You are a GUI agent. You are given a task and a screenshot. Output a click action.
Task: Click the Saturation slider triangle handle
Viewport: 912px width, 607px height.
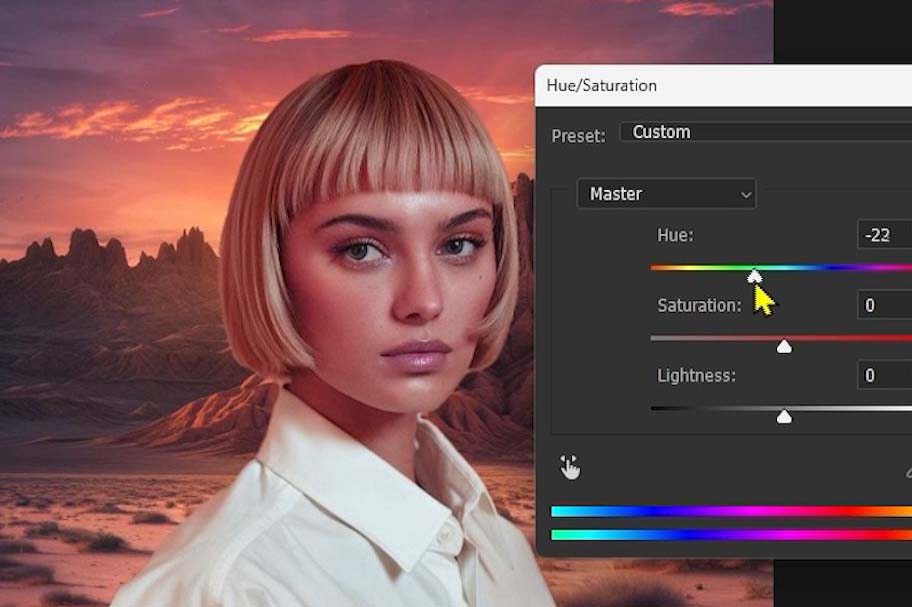[785, 346]
